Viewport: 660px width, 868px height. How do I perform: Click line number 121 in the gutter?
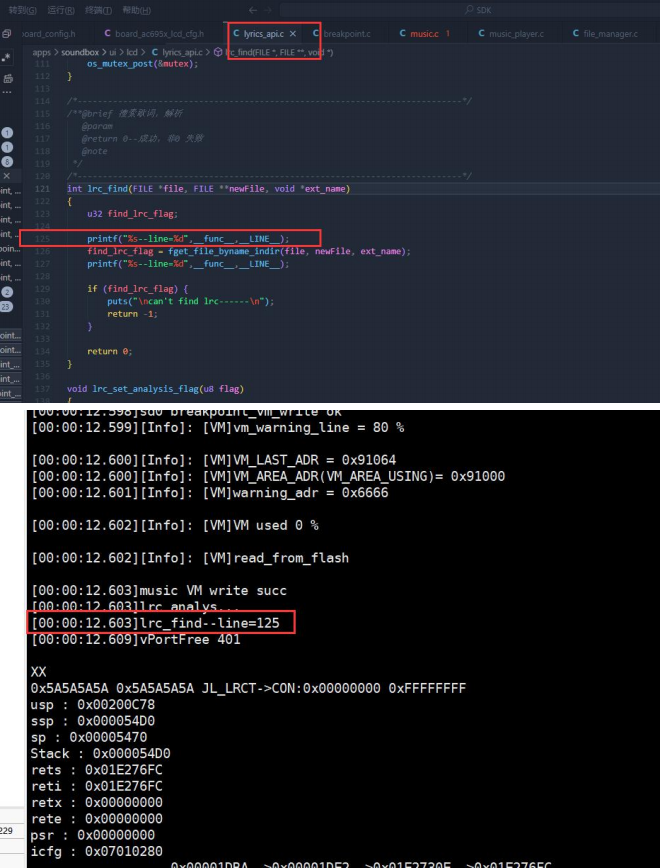point(42,189)
